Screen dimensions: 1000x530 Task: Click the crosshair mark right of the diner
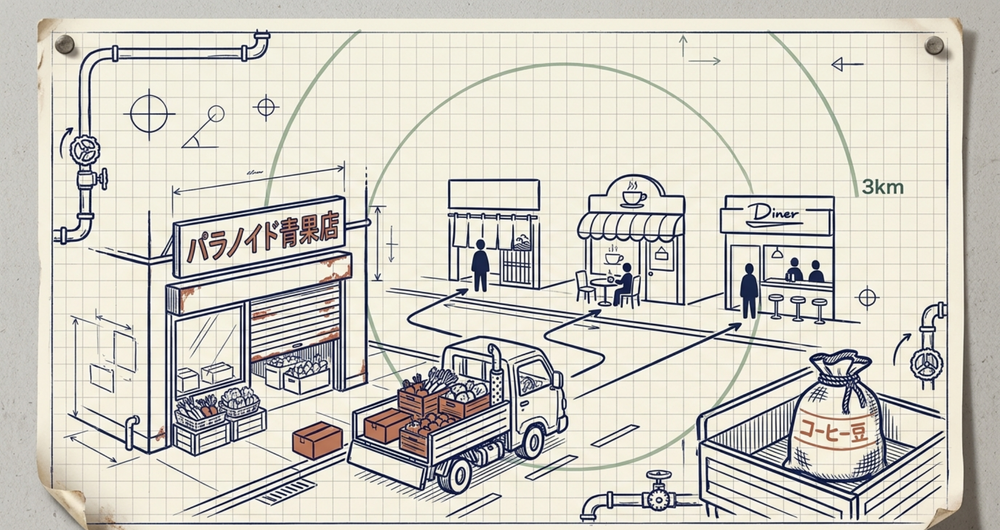tap(867, 297)
